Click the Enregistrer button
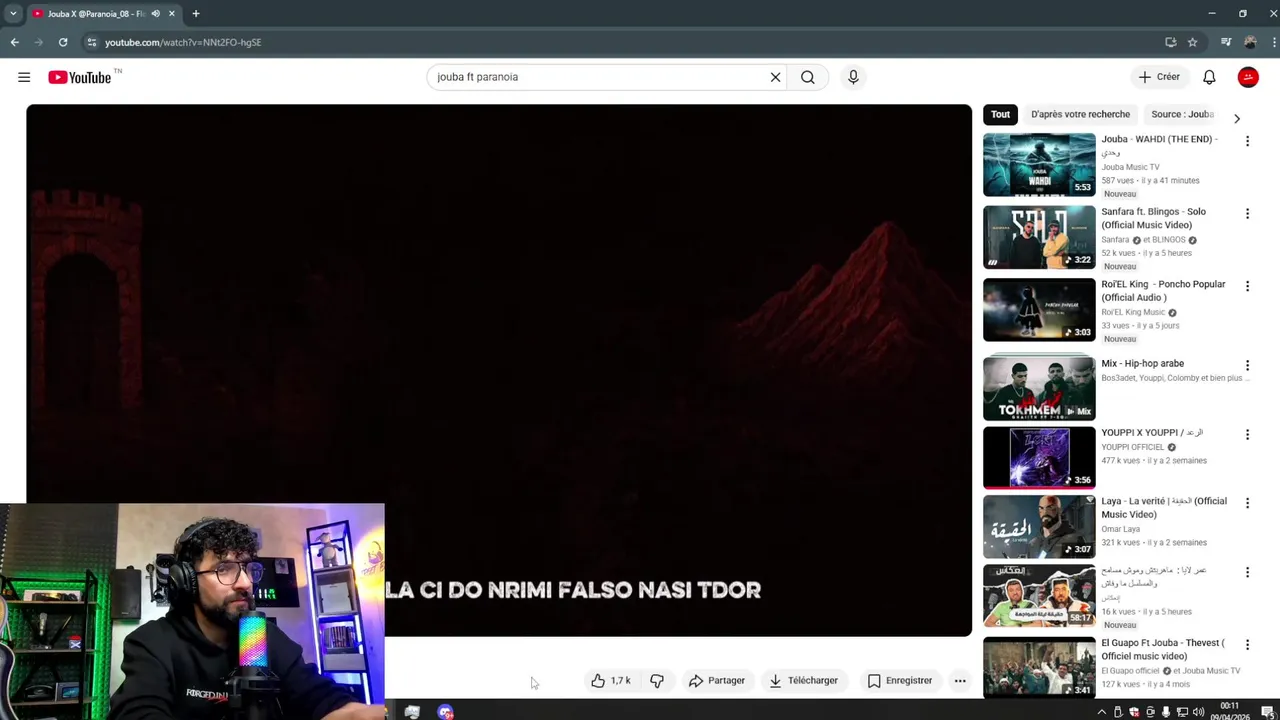 900,681
